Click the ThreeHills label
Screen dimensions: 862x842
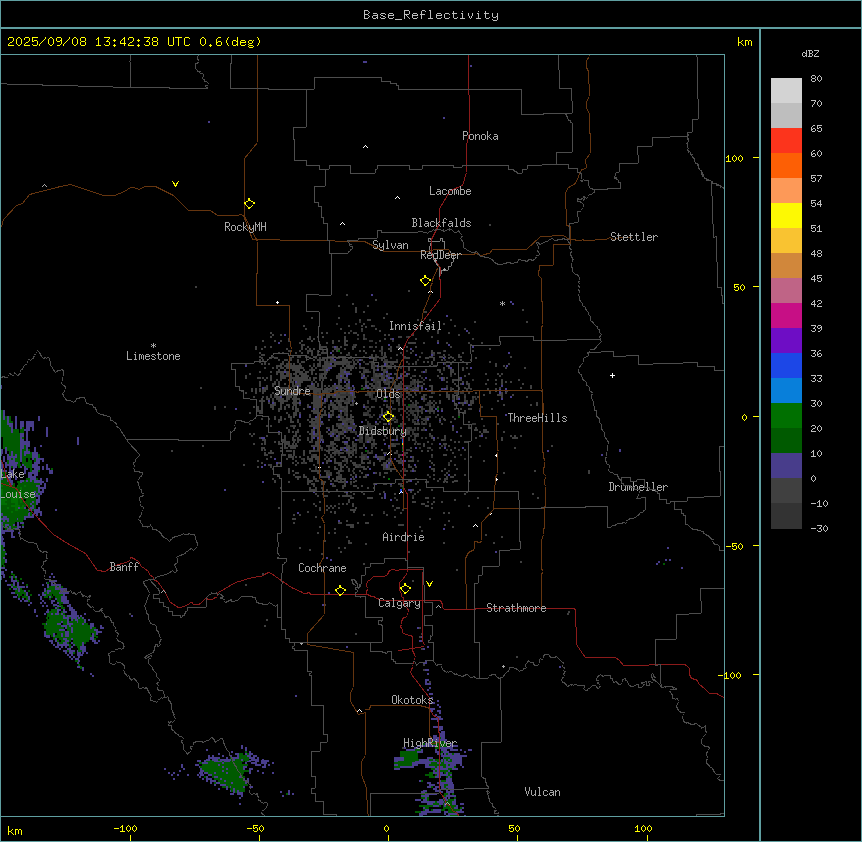pyautogui.click(x=537, y=418)
